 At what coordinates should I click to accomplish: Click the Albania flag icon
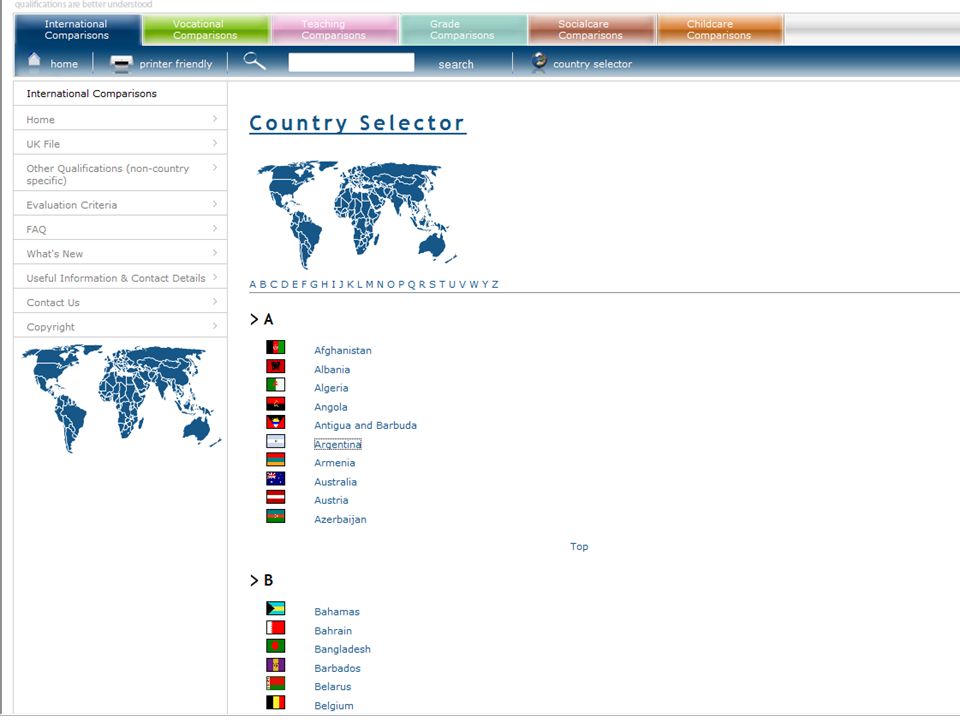[x=276, y=367]
